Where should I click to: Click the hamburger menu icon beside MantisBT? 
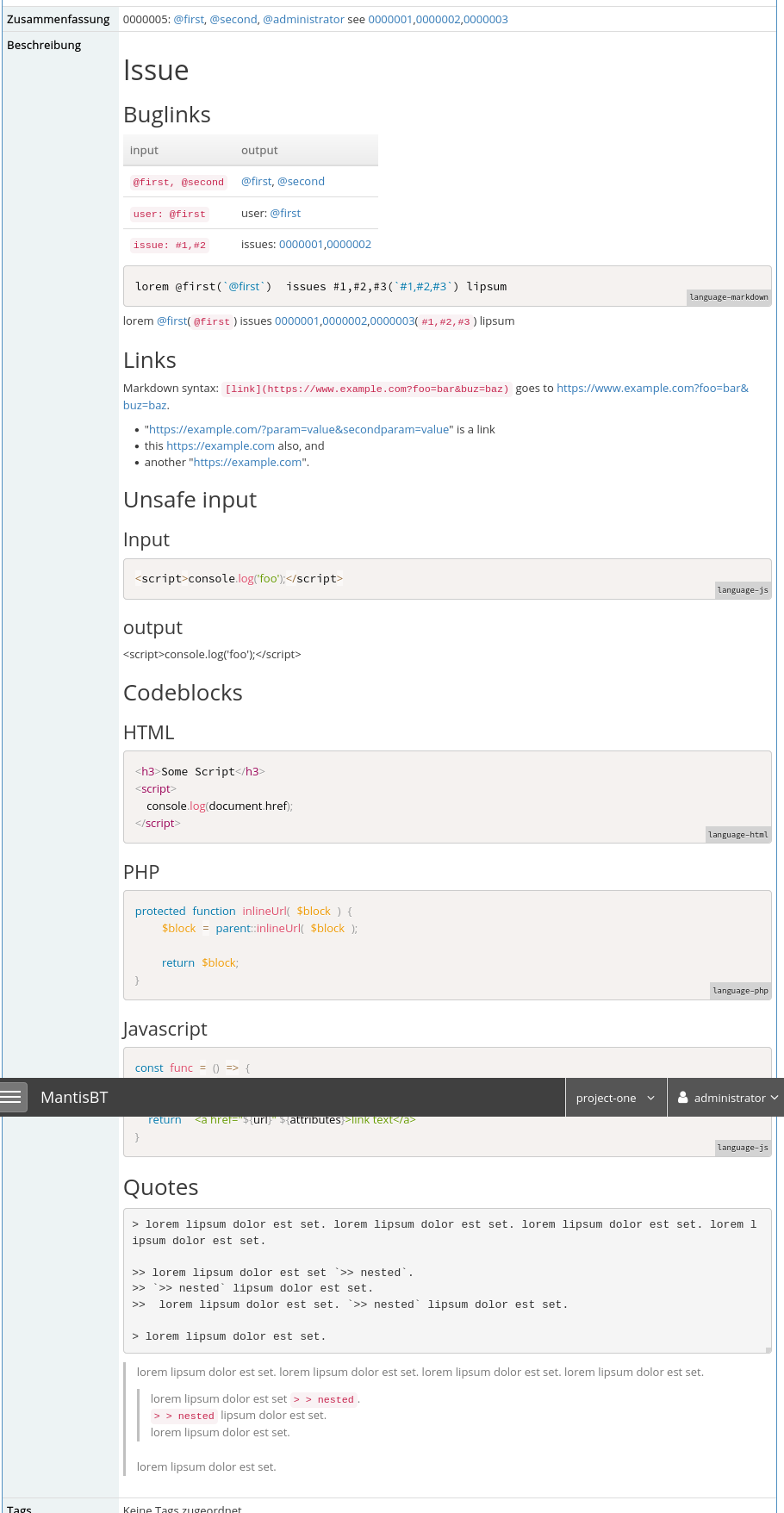11,1097
